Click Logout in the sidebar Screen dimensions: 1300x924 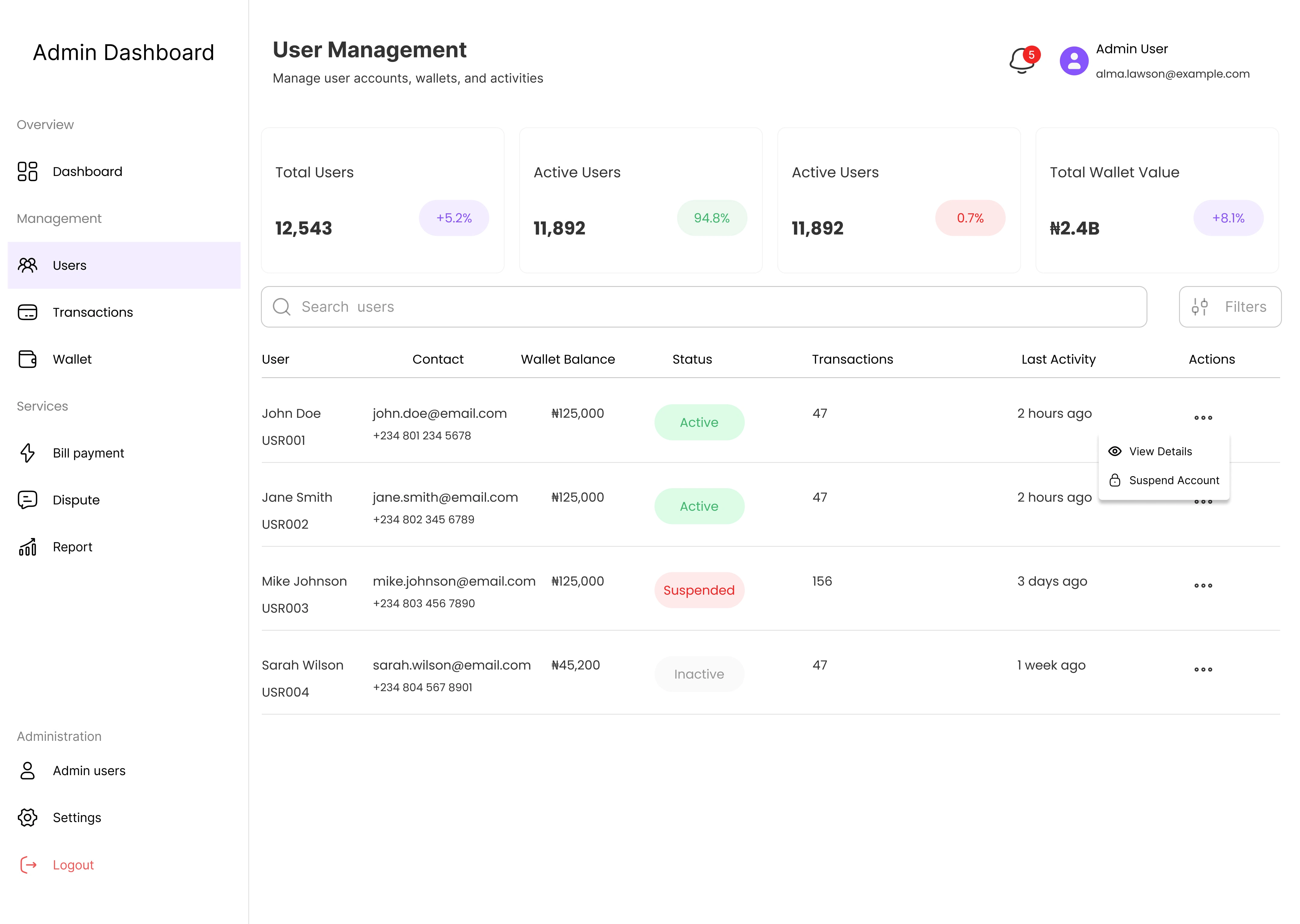73,865
